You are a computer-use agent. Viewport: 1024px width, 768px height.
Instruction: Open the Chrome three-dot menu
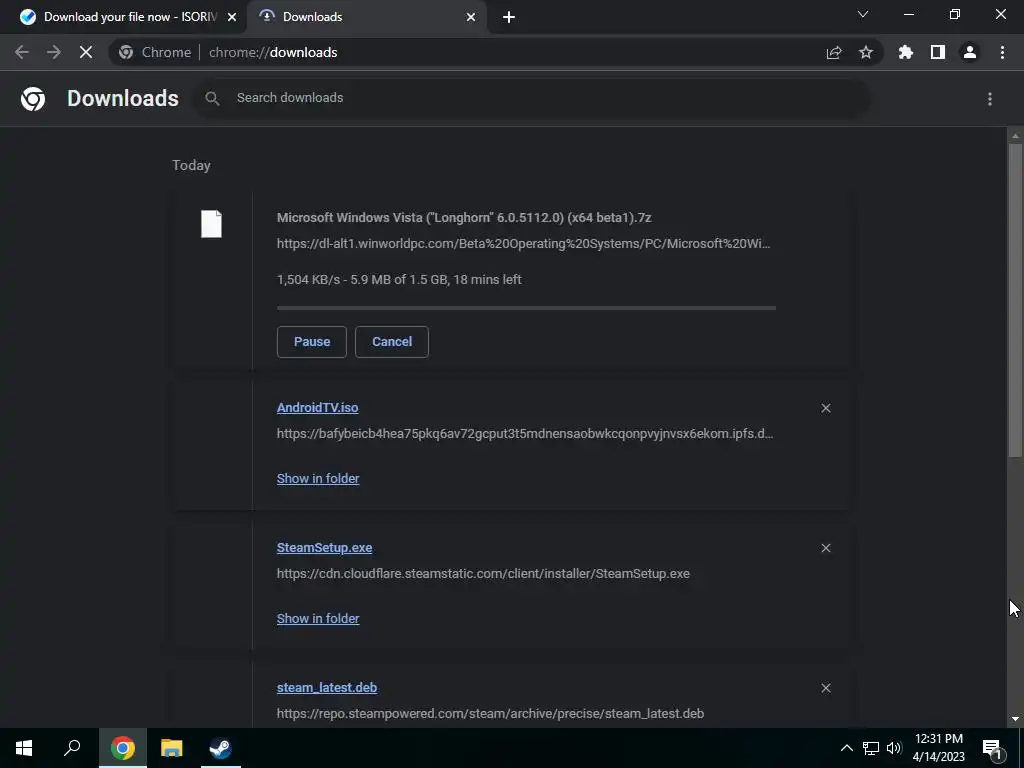click(1002, 52)
